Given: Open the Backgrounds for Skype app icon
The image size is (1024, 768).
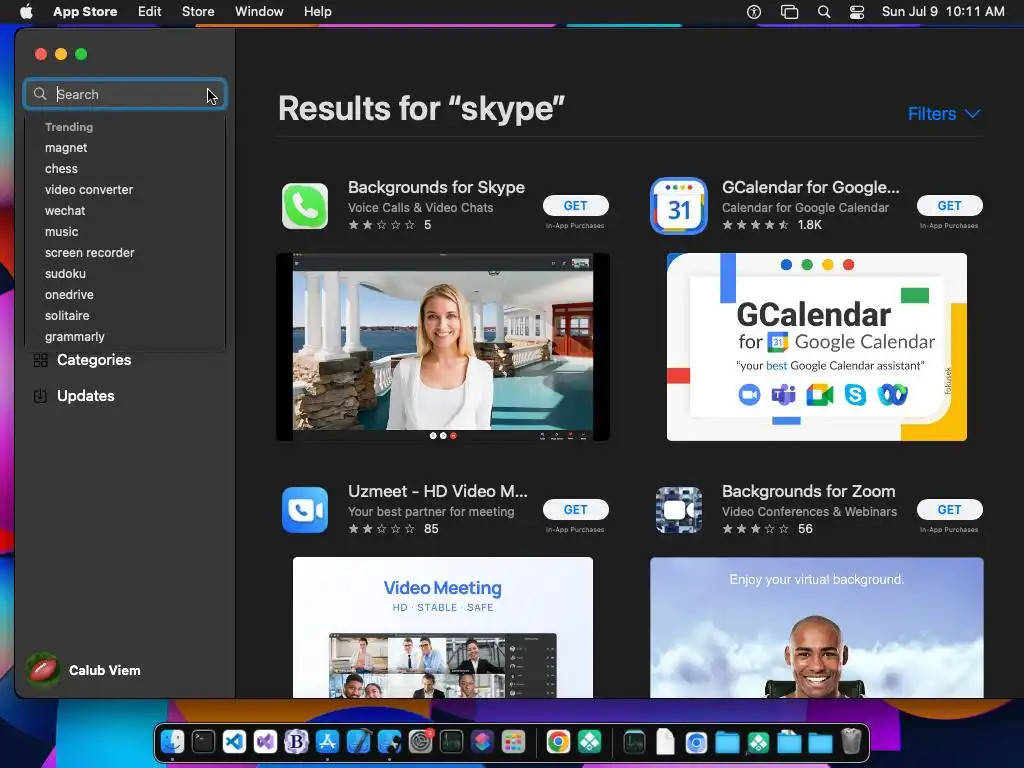Looking at the screenshot, I should point(305,206).
